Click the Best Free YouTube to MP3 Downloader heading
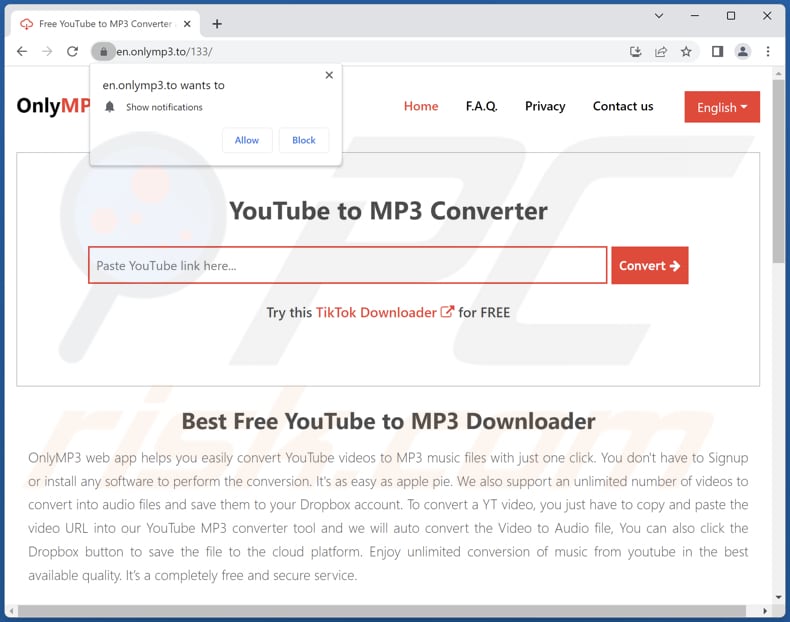The width and height of the screenshot is (790, 622). click(x=388, y=421)
